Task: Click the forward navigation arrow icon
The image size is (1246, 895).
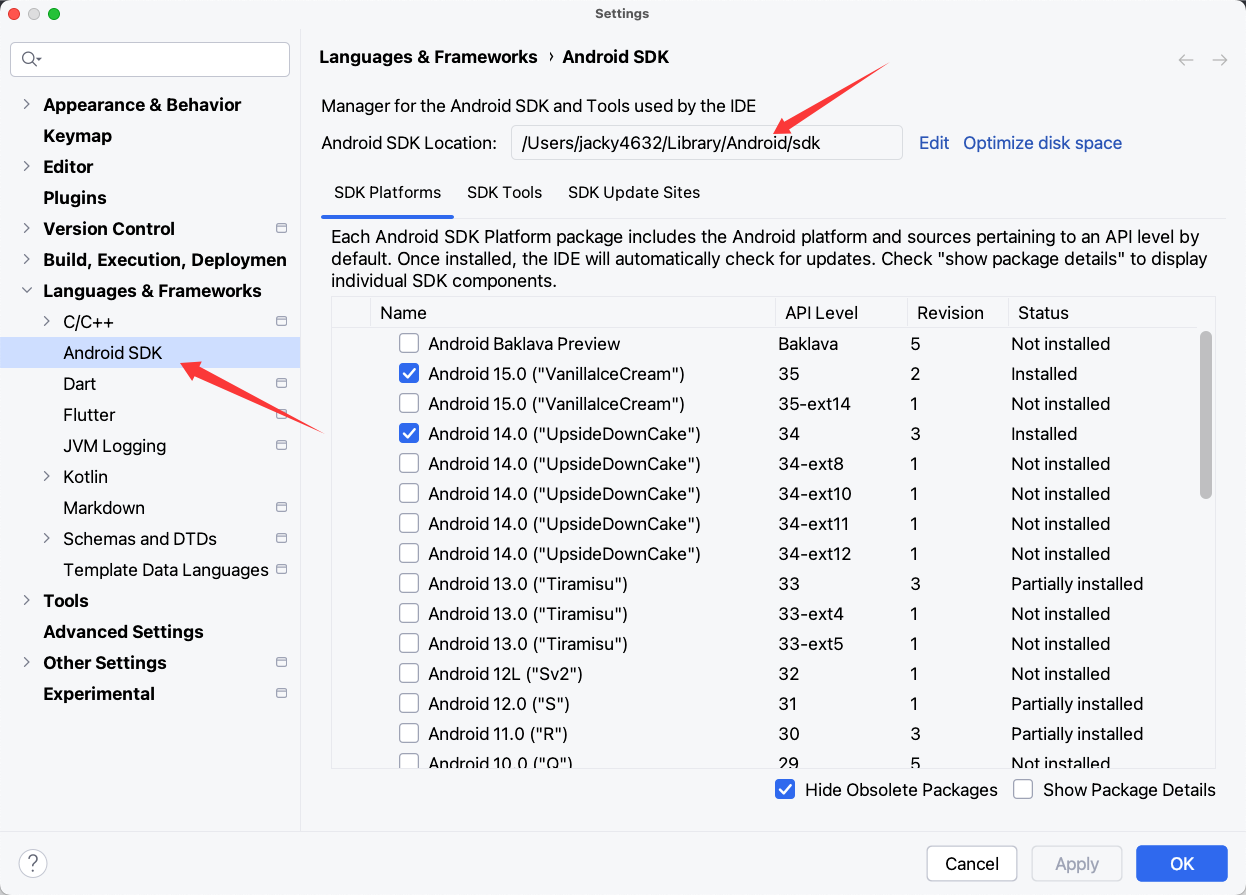Action: coord(1220,60)
